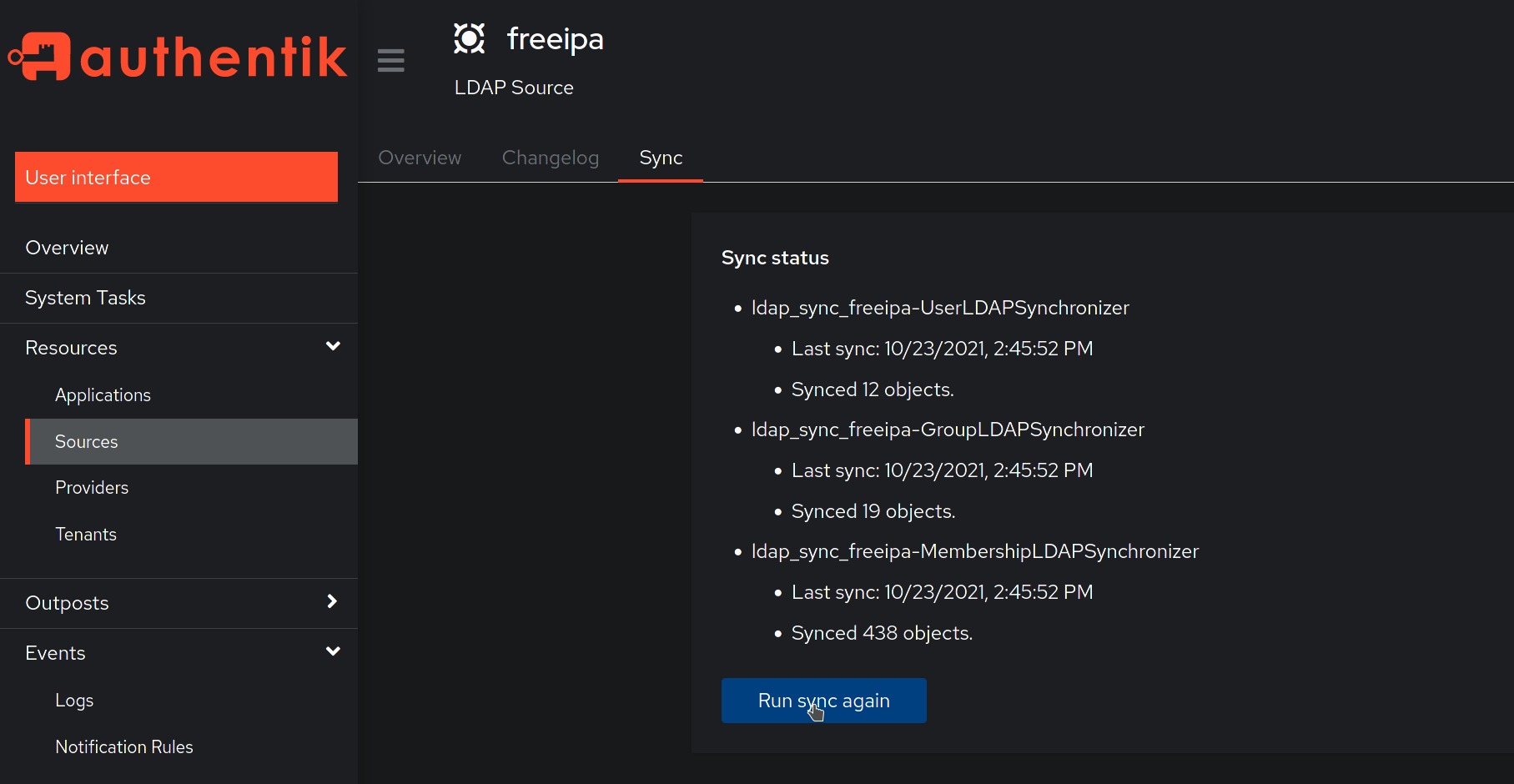
Task: Click the Run sync again button
Action: [823, 701]
